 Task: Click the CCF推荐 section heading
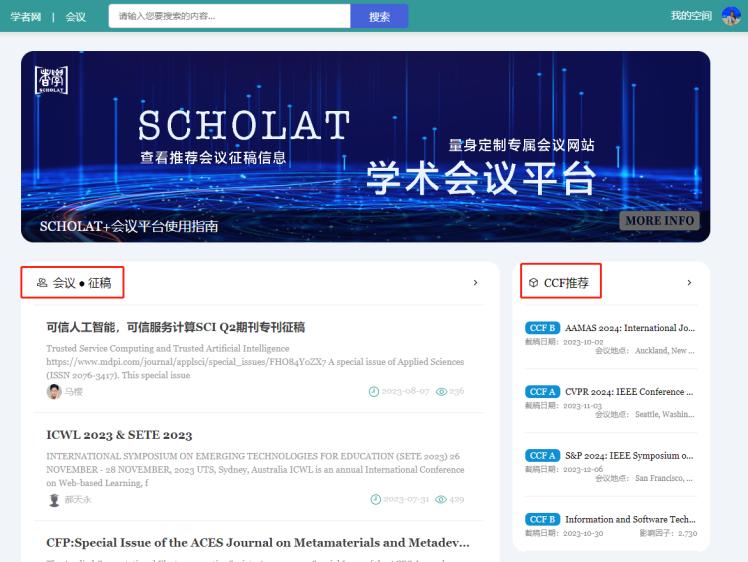pyautogui.click(x=566, y=283)
